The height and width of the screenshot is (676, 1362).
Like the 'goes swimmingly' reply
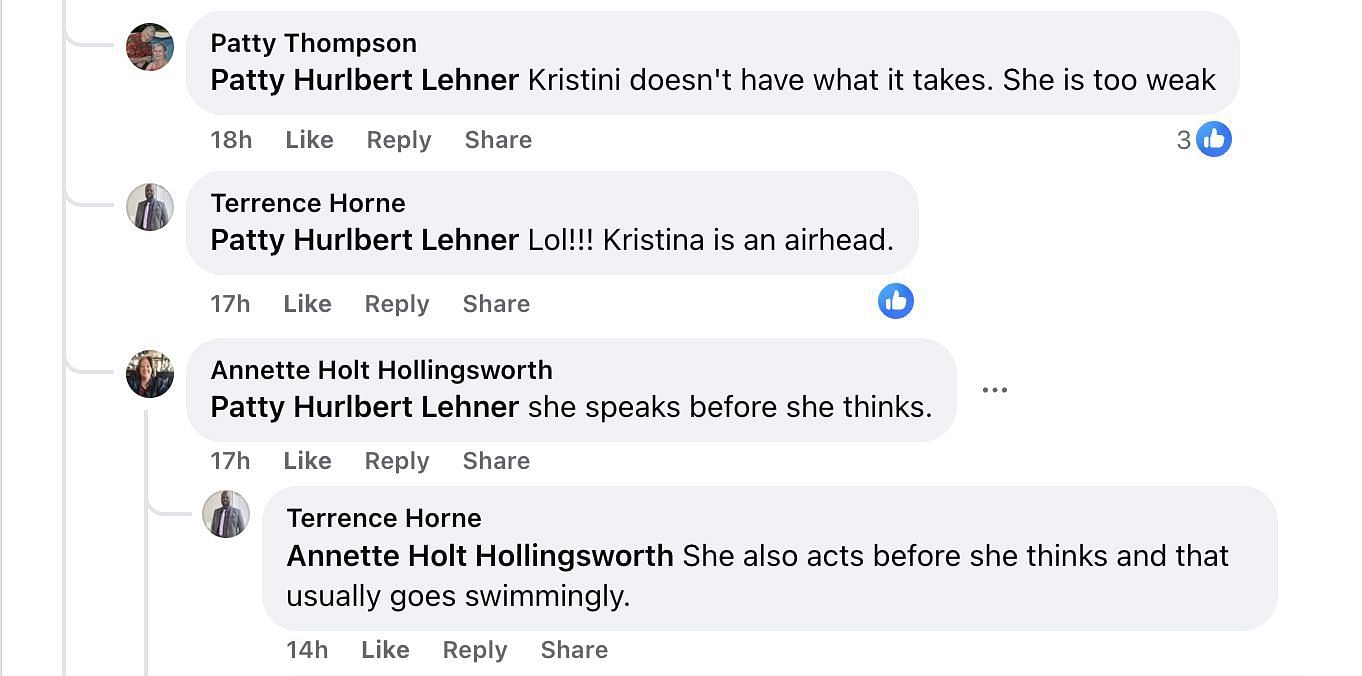tap(385, 650)
